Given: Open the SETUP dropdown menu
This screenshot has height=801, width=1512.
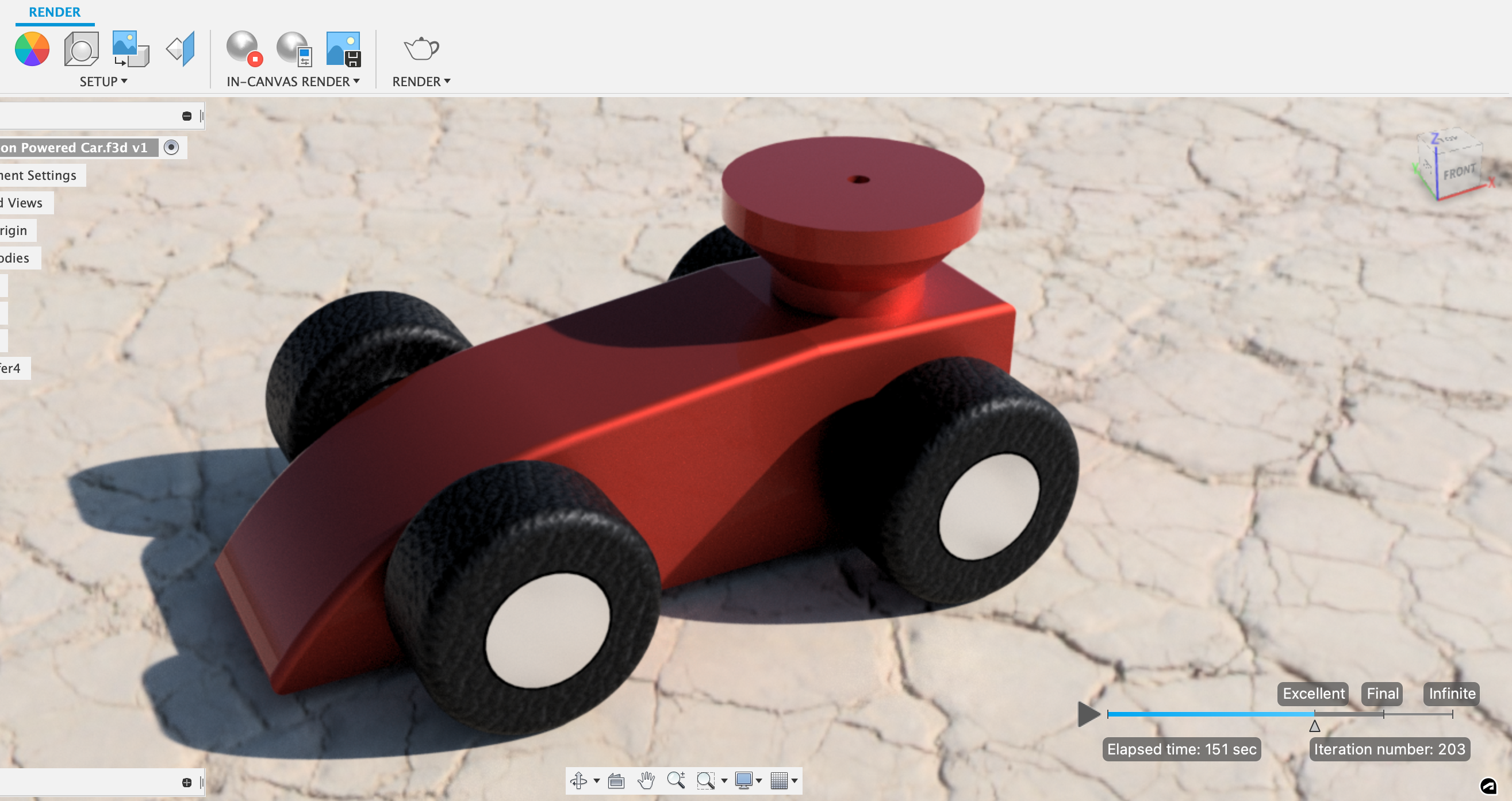Looking at the screenshot, I should (103, 82).
